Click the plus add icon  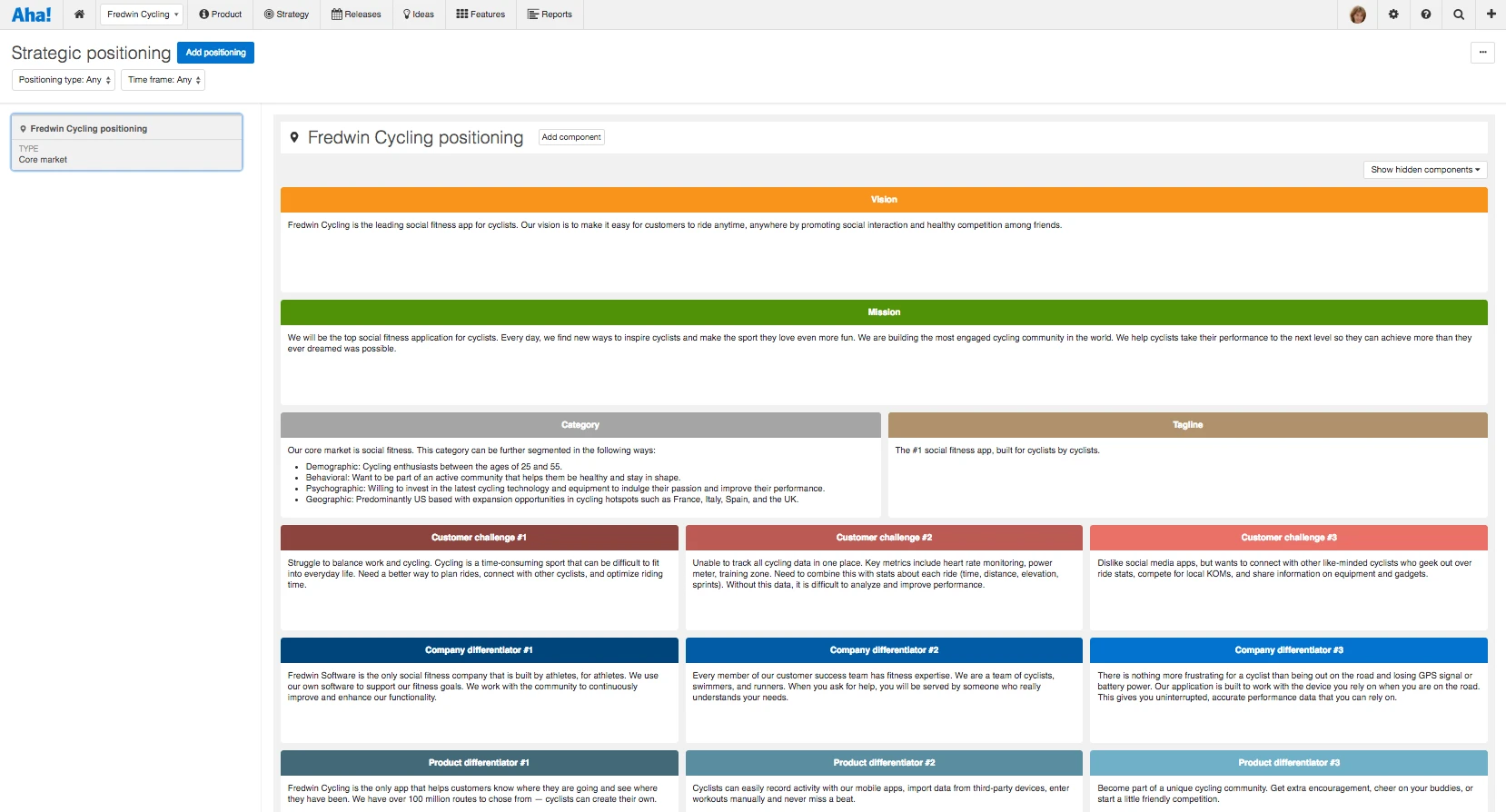click(1491, 15)
